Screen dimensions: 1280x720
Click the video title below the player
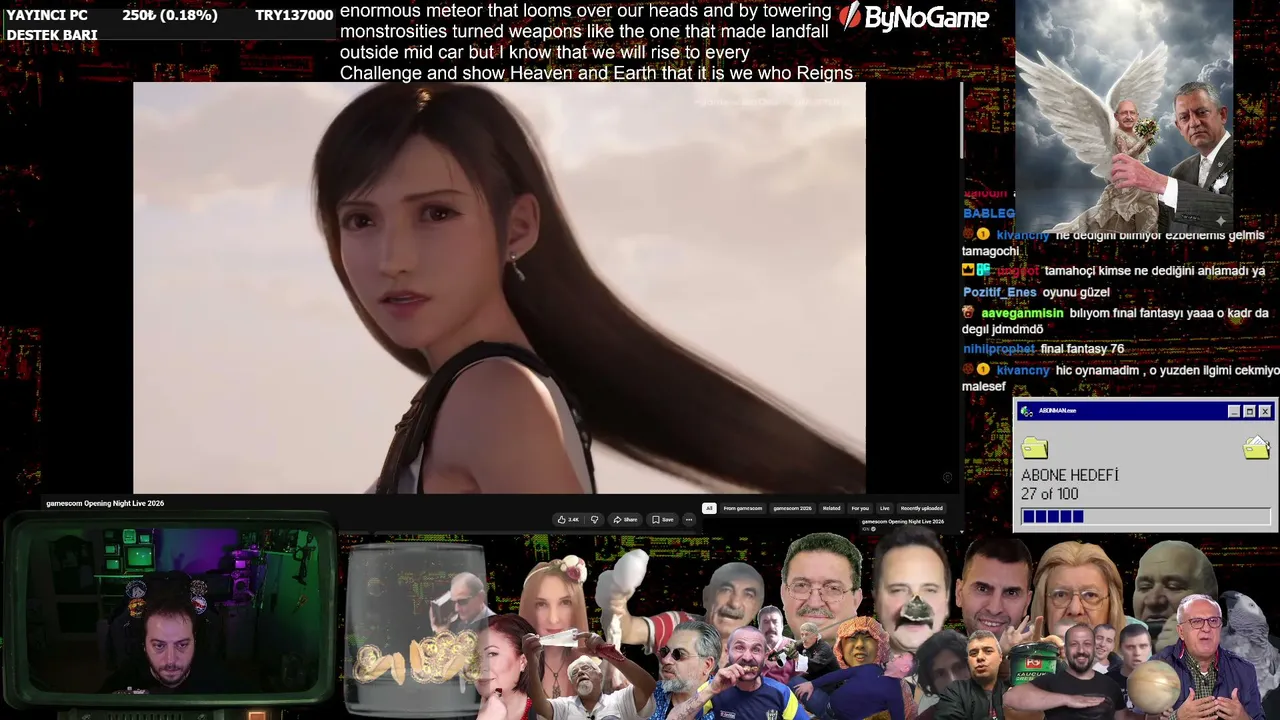(x=105, y=503)
